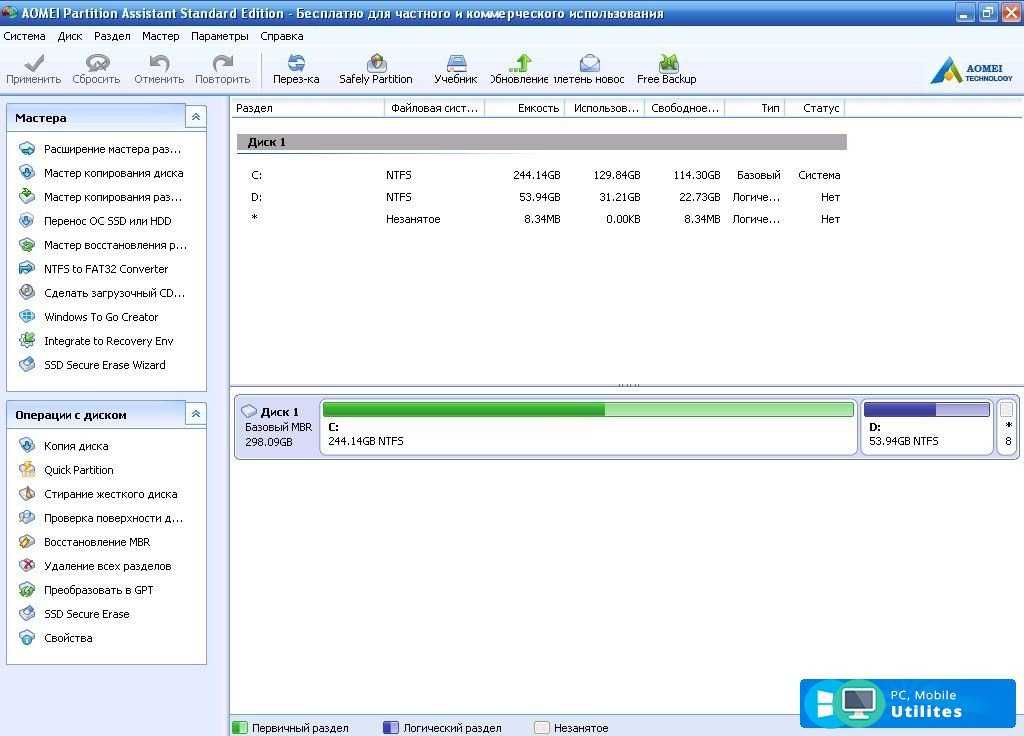Click the AOMEI Technology logo
Viewport: 1024px width, 736px height.
pos(972,71)
